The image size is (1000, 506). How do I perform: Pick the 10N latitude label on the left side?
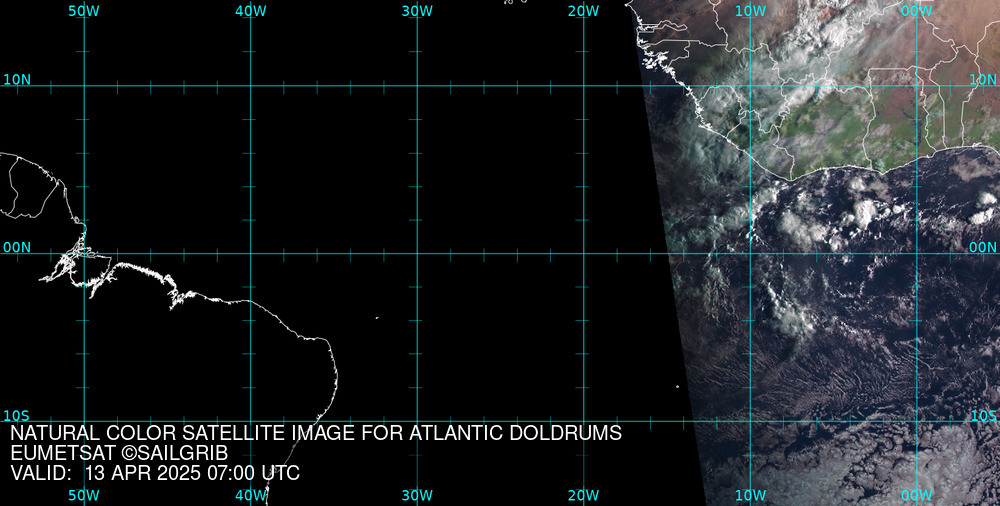17,80
